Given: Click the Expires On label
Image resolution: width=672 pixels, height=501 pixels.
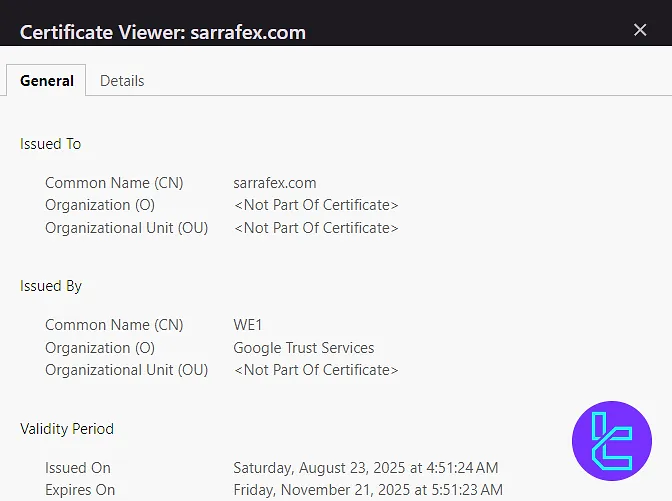Looking at the screenshot, I should (x=80, y=490).
